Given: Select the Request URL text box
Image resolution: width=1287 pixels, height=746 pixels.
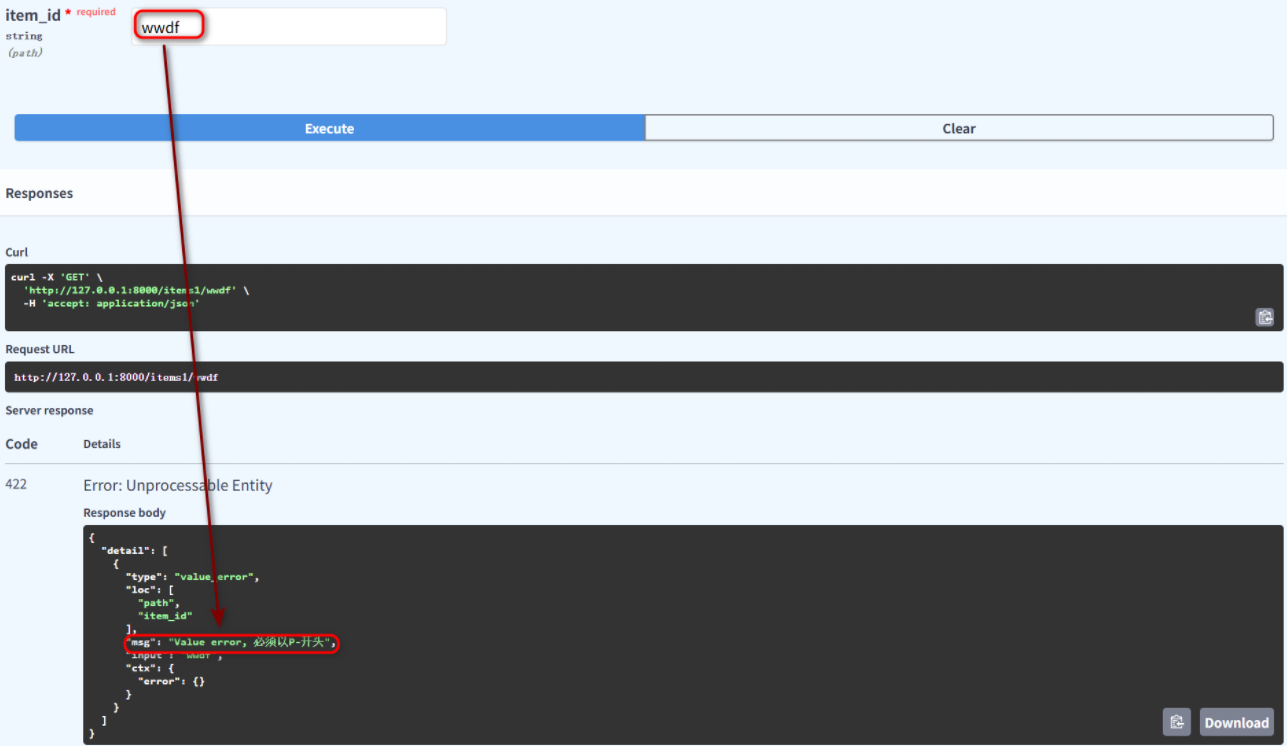Looking at the screenshot, I should pyautogui.click(x=644, y=377).
